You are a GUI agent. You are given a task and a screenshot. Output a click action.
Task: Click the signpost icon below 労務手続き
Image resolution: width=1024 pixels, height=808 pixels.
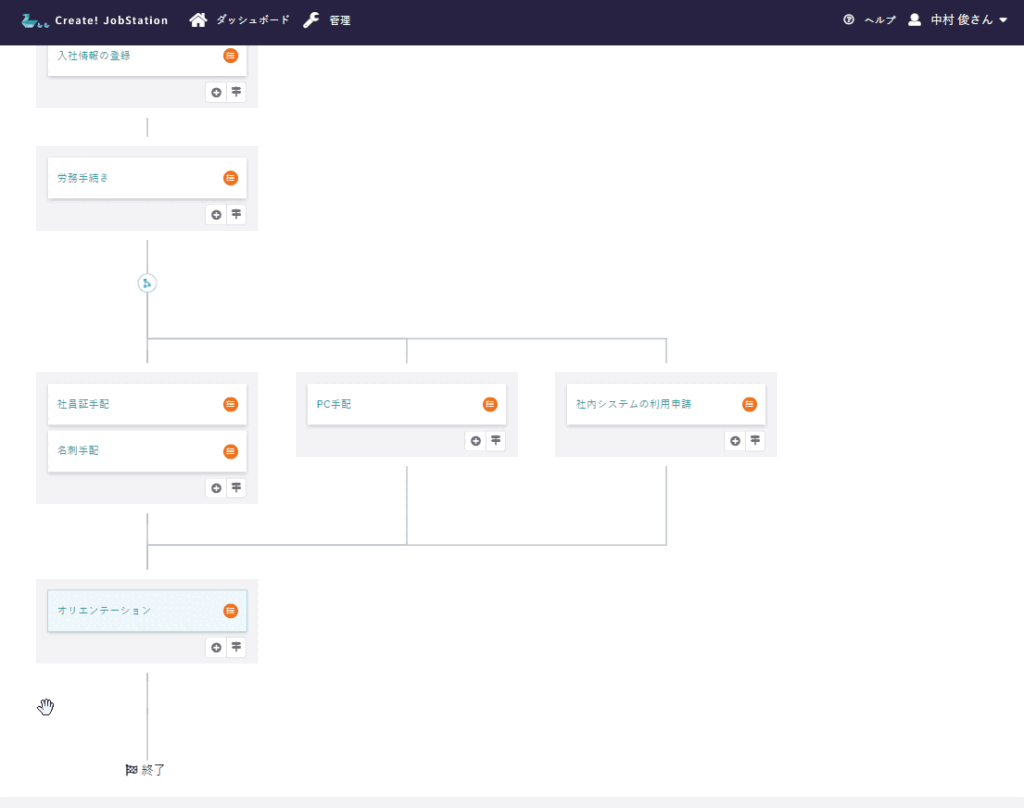coord(236,214)
